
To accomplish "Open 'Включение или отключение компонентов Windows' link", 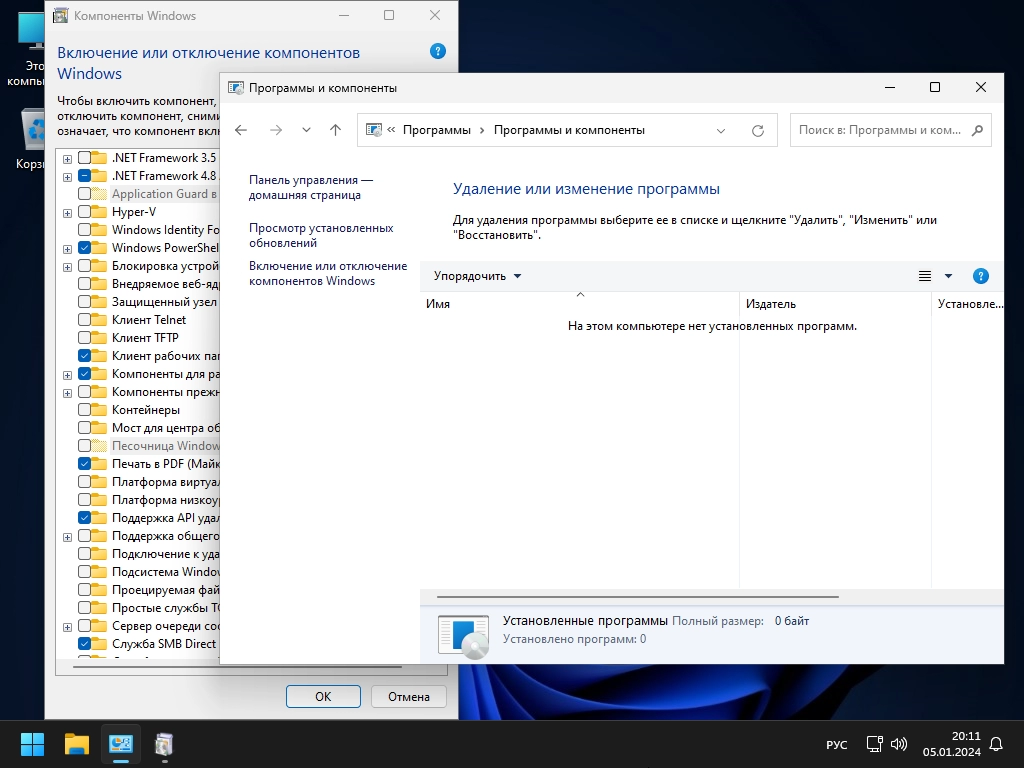I will point(328,274).
